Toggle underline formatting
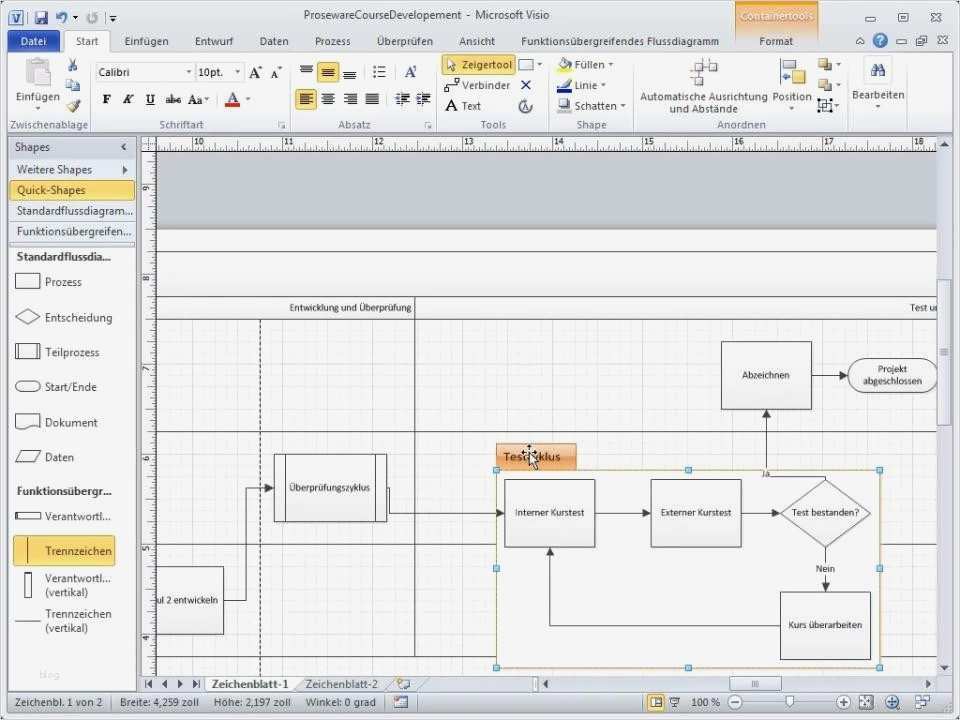960x720 pixels. [x=149, y=99]
